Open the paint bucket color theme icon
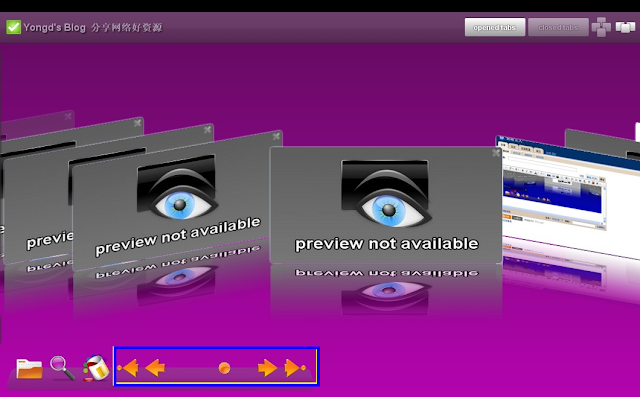Viewport: 640px width, 397px height. click(96, 368)
